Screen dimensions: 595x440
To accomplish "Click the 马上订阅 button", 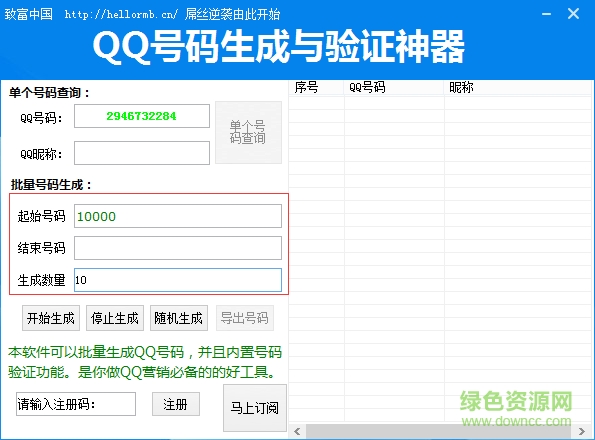I will pyautogui.click(x=255, y=408).
